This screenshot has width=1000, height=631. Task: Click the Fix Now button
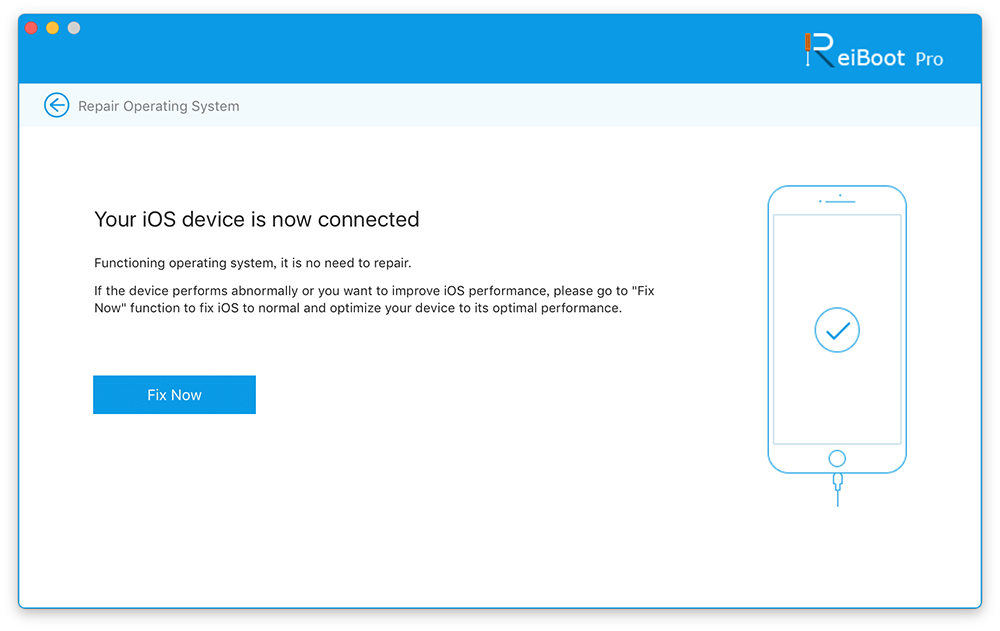coord(174,395)
